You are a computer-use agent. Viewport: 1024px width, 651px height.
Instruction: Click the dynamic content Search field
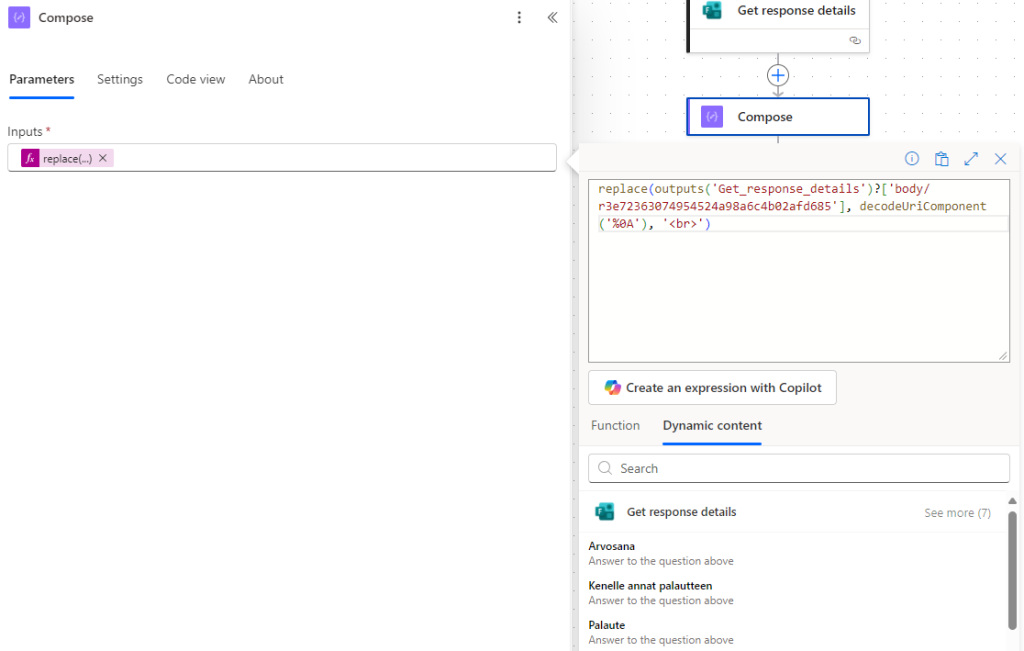click(x=800, y=468)
